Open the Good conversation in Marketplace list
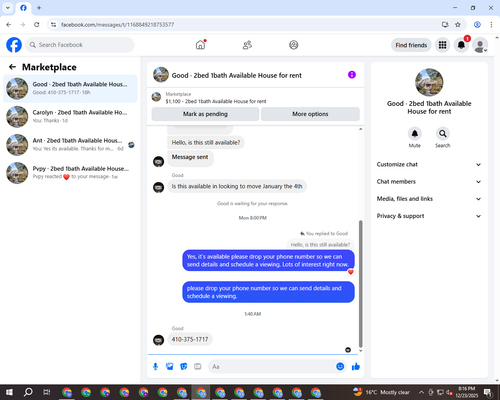This screenshot has width=500, height=400. (x=70, y=88)
